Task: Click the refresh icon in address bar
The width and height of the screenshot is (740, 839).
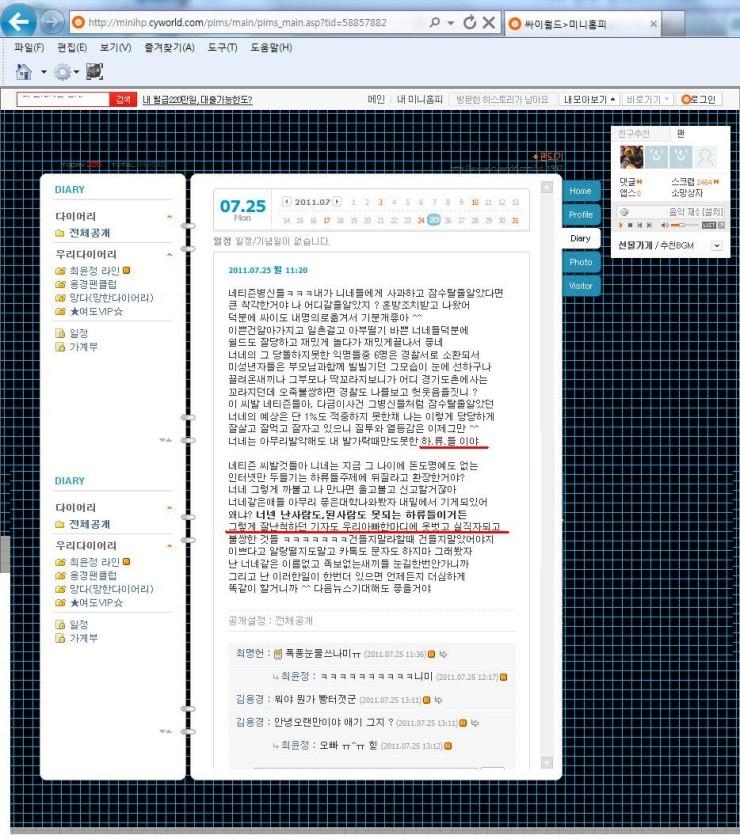Action: (470, 22)
